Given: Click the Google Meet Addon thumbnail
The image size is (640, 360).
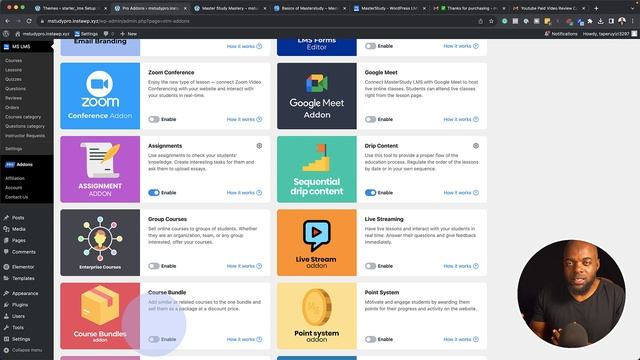Looking at the screenshot, I should pyautogui.click(x=317, y=96).
